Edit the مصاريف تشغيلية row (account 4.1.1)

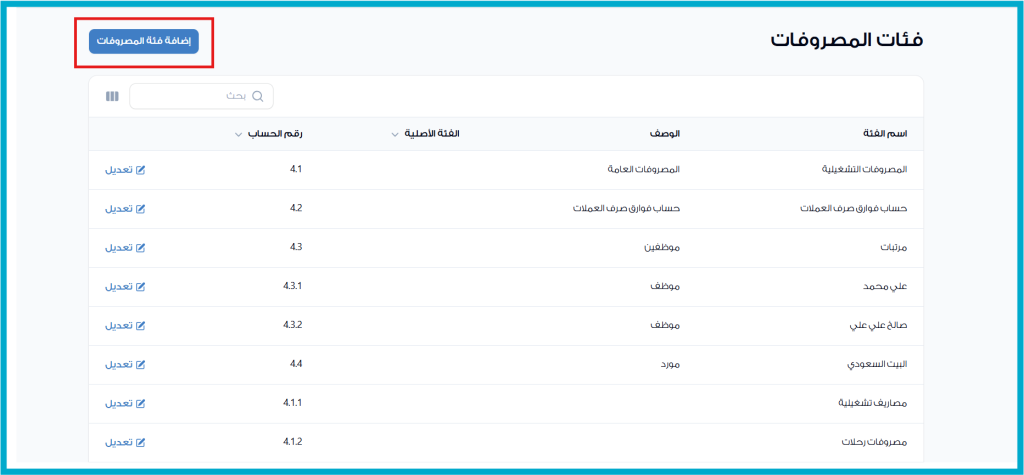pos(125,404)
